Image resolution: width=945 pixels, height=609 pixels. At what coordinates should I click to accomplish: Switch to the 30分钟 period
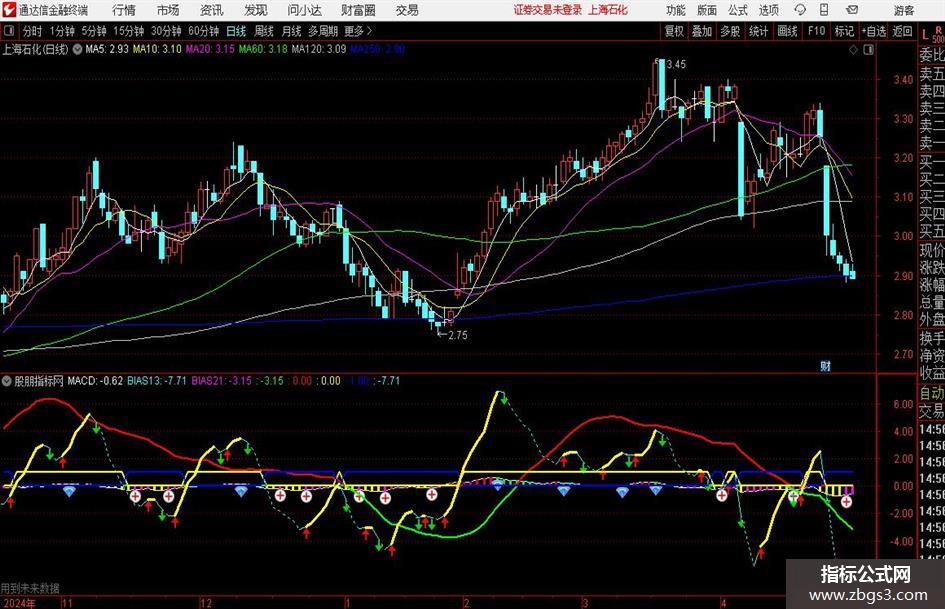(166, 31)
